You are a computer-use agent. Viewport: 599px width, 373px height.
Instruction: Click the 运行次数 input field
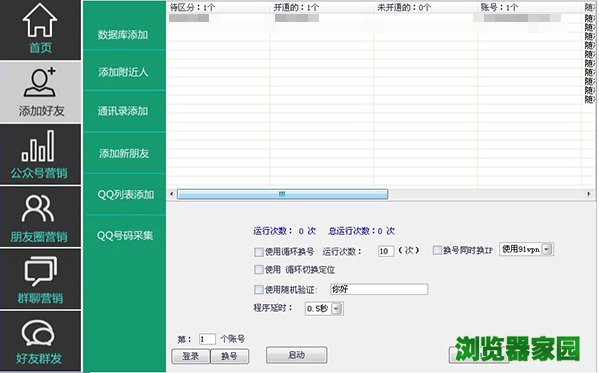[385, 251]
